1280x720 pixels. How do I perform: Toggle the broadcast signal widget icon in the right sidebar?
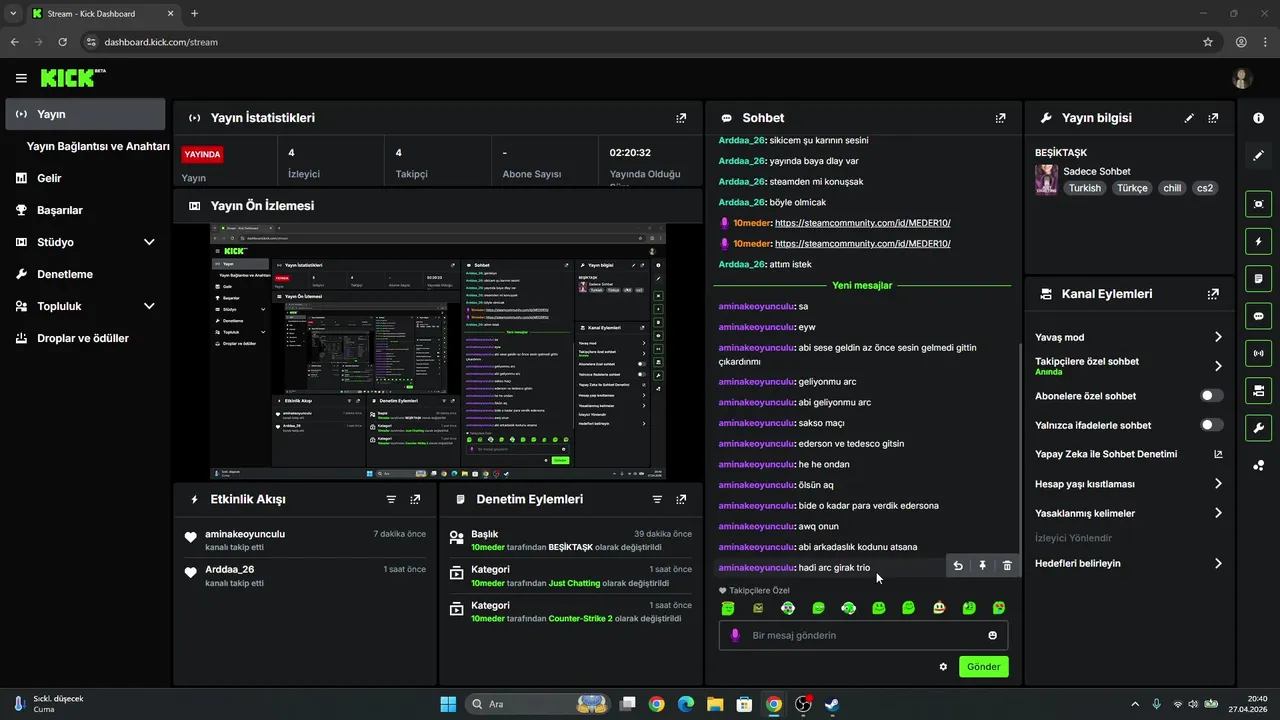coord(1258,352)
